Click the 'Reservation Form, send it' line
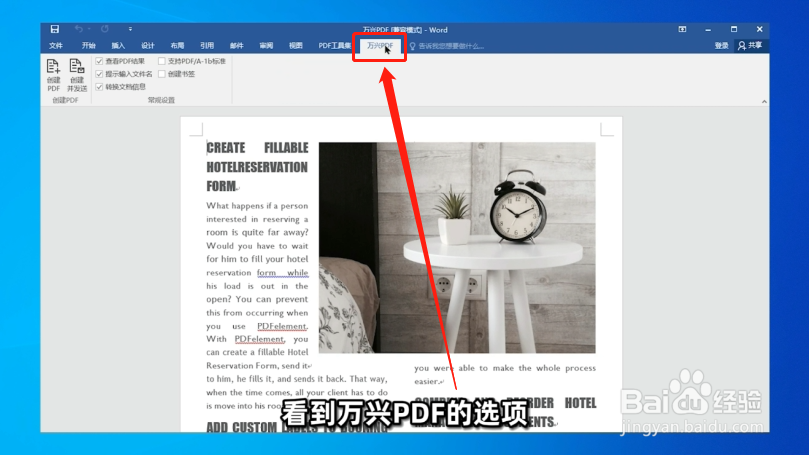 [x=257, y=366]
